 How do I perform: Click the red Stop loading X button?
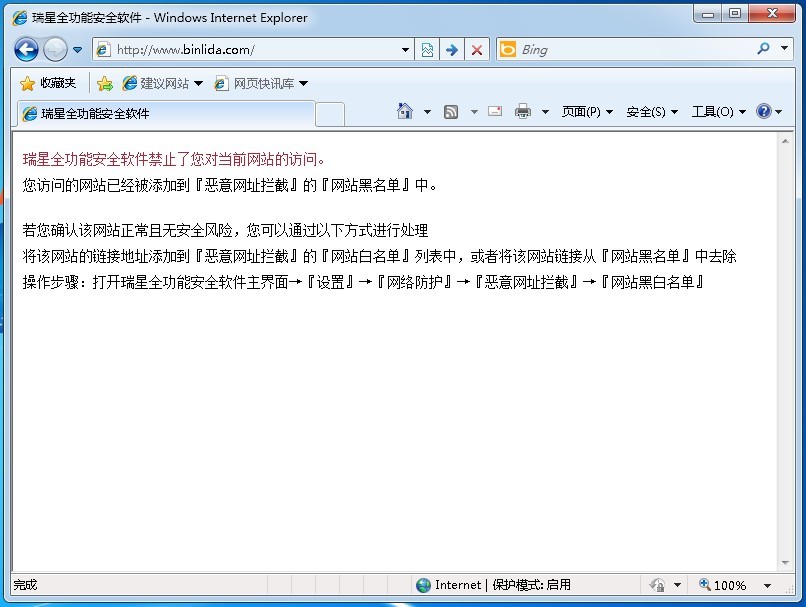(477, 50)
